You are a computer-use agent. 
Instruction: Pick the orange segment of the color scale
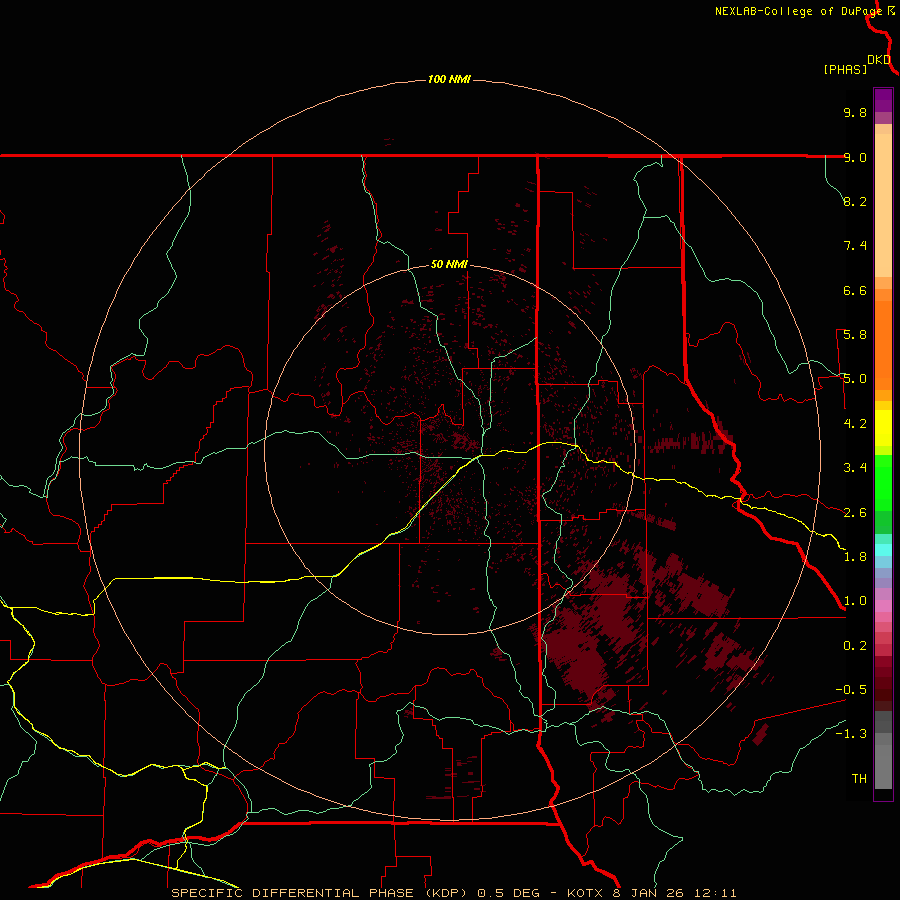(883, 346)
